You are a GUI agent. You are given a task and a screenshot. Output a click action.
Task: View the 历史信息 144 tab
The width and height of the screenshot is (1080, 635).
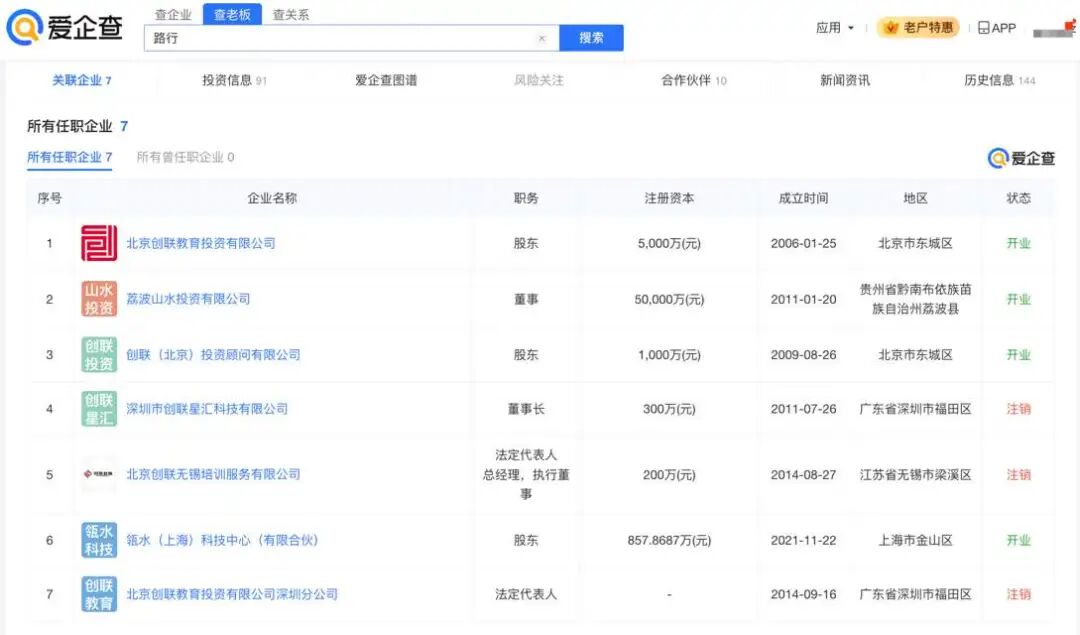click(999, 80)
